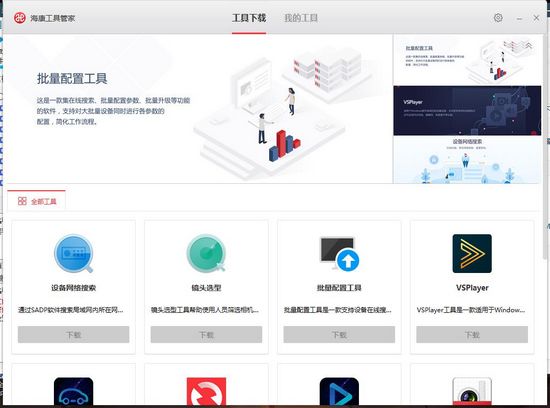Switch to the 工具下载 tab

pos(249,18)
